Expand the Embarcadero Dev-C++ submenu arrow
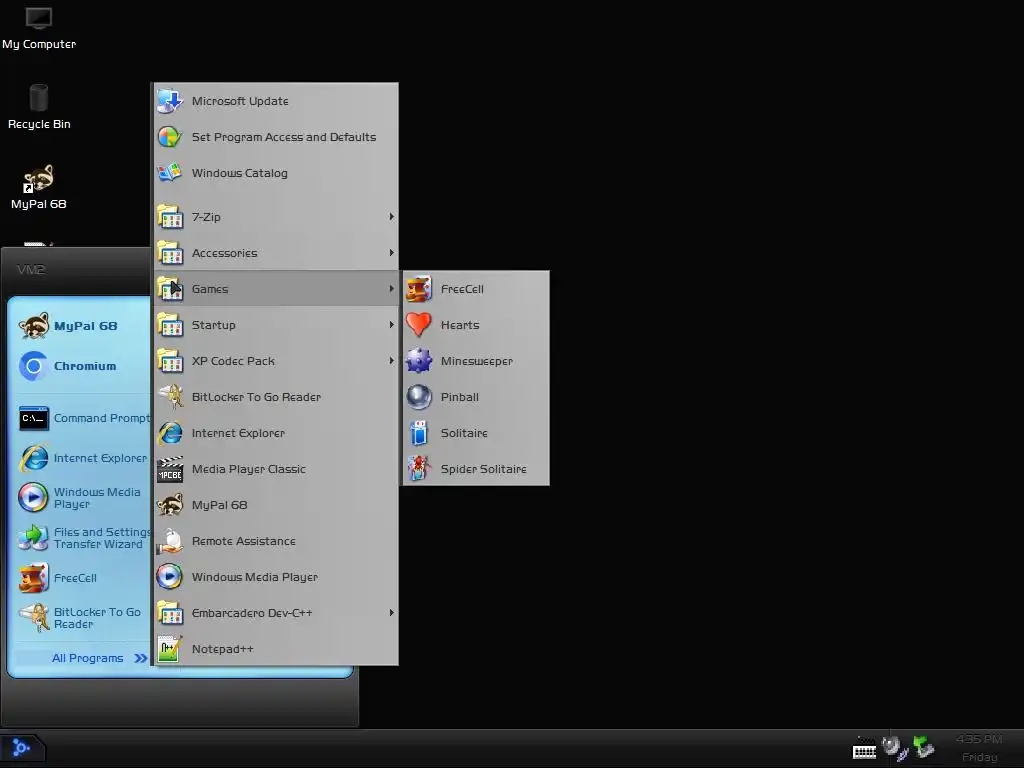1024x768 pixels. coord(391,613)
